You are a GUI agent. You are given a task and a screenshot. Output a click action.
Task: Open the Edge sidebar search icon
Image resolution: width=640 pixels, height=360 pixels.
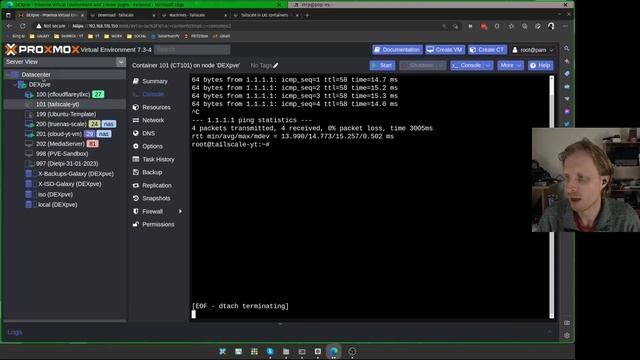(x=567, y=49)
